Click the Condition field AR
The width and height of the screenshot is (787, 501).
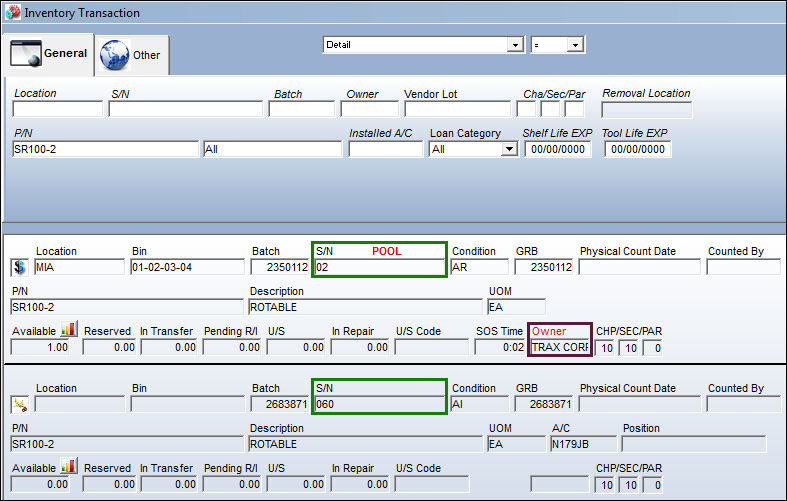tap(479, 267)
